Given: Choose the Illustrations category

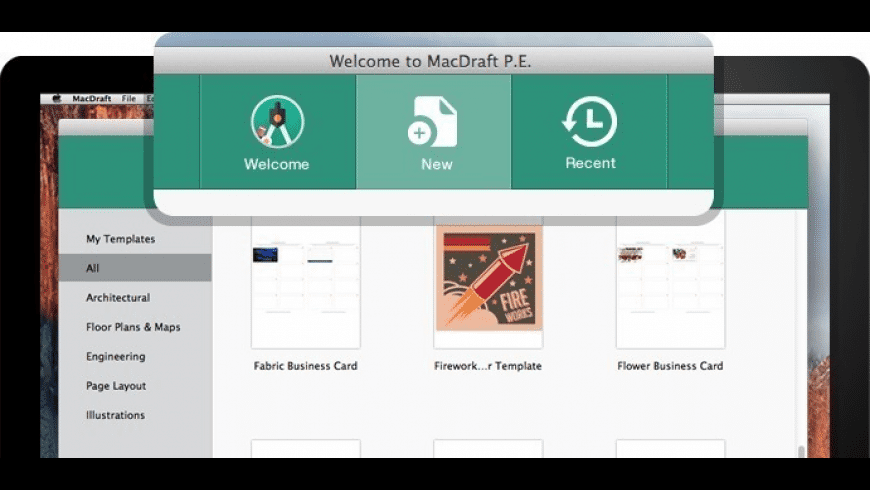Looking at the screenshot, I should [x=115, y=415].
